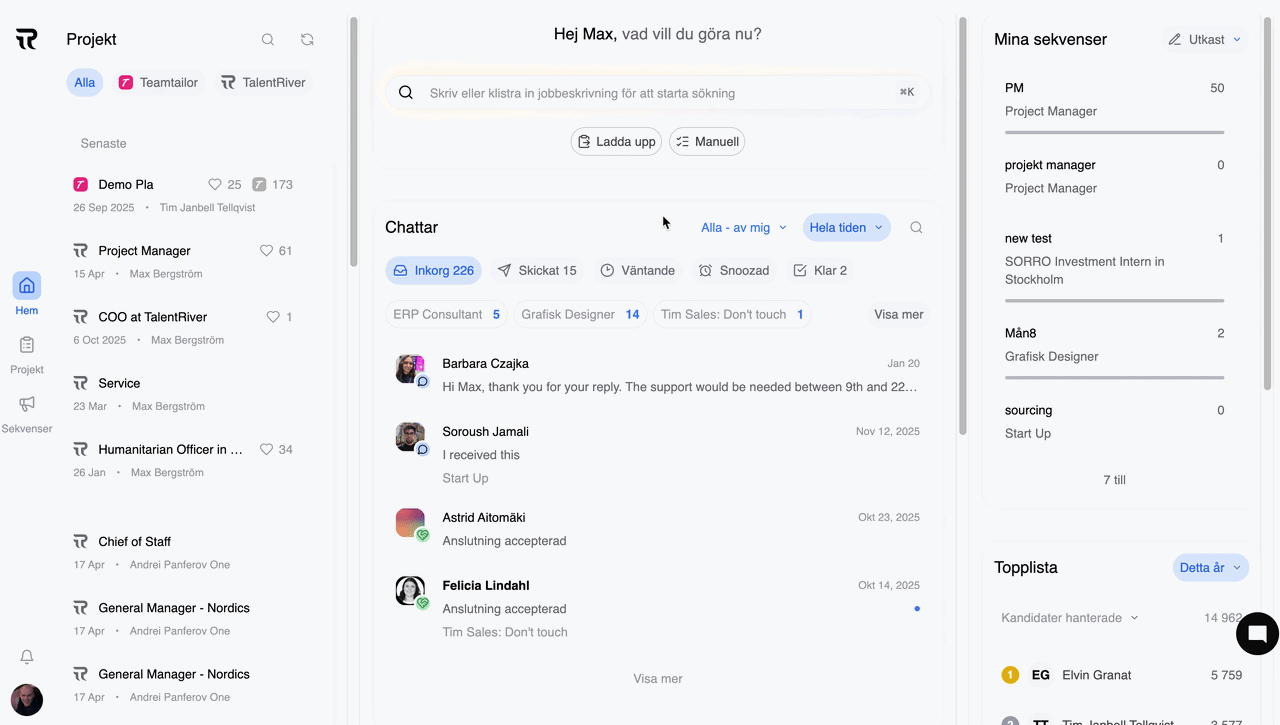1280x725 pixels.
Task: Open Utkast sequence status dropdown
Action: pos(1205,40)
